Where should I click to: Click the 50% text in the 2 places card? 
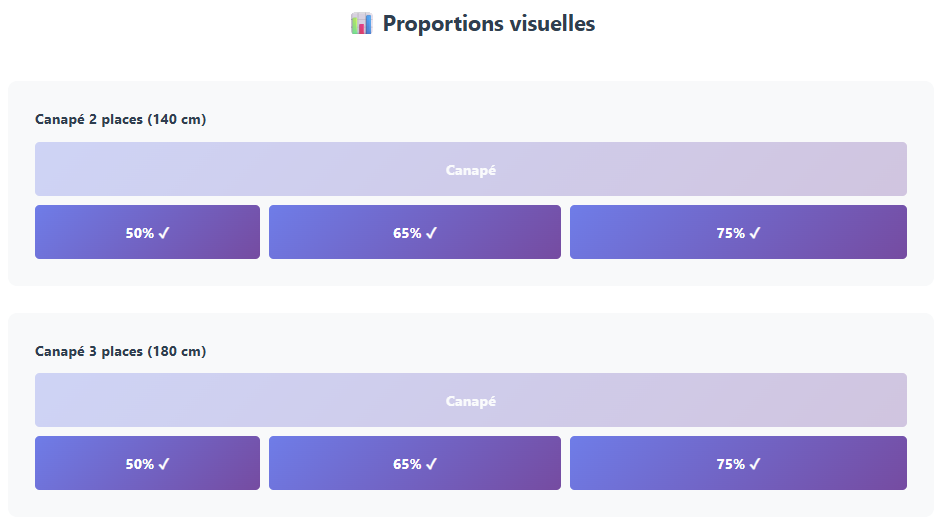tap(140, 233)
